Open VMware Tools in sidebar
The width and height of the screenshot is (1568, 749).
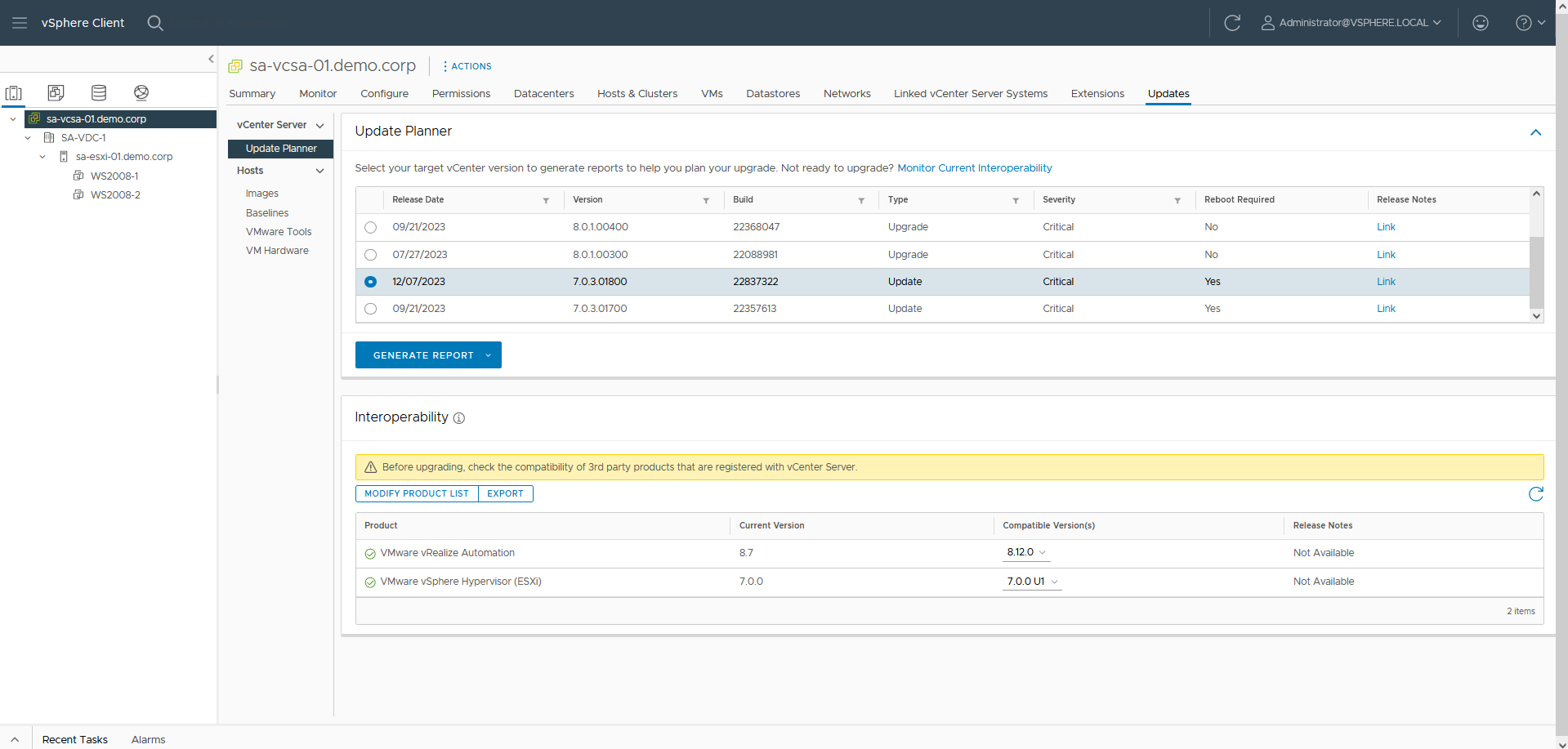[x=279, y=232]
